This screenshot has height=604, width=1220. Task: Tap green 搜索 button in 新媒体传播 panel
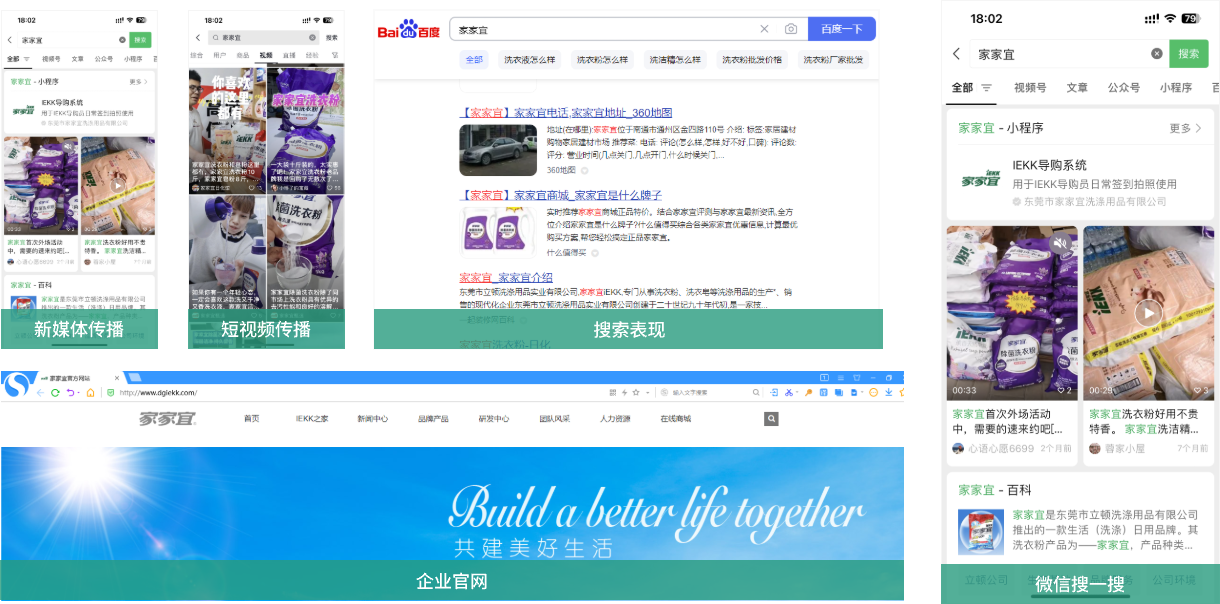140,40
